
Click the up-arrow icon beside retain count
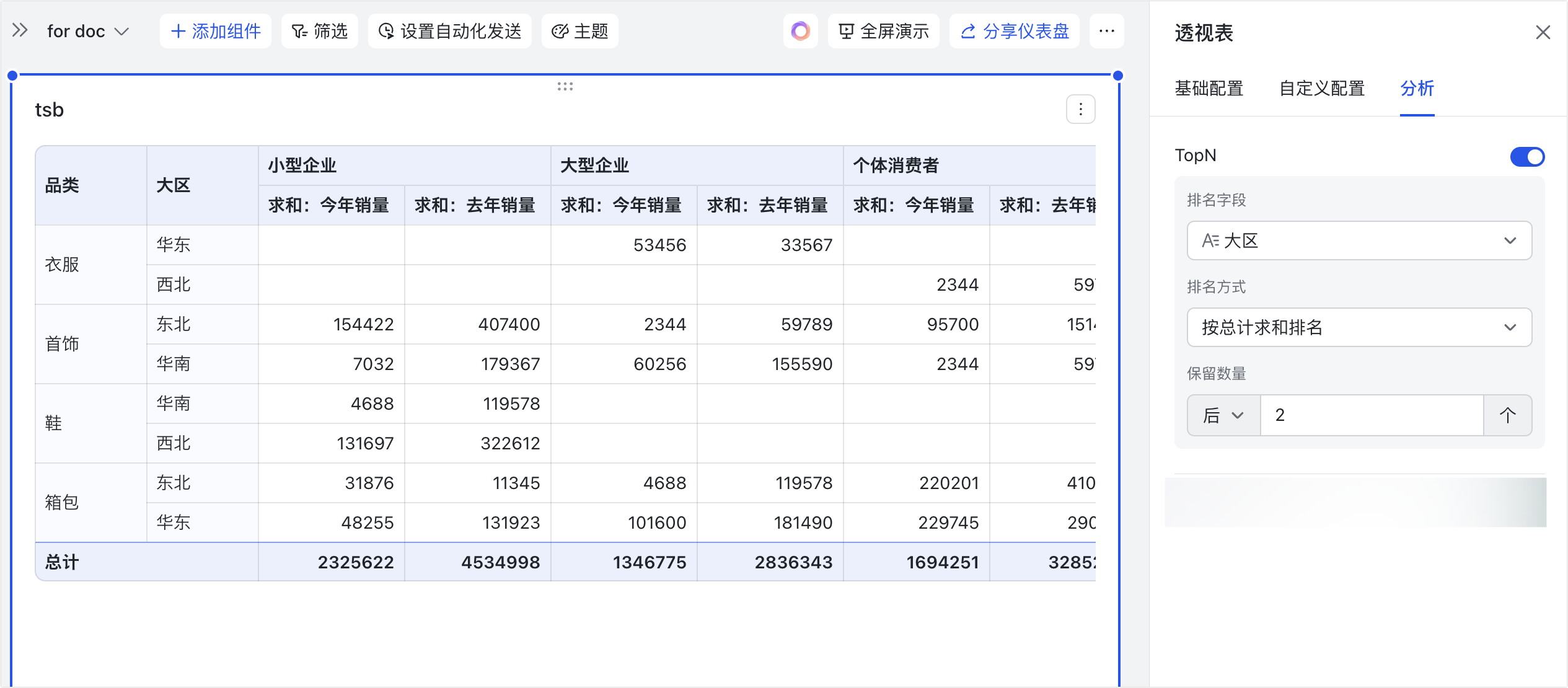1507,415
